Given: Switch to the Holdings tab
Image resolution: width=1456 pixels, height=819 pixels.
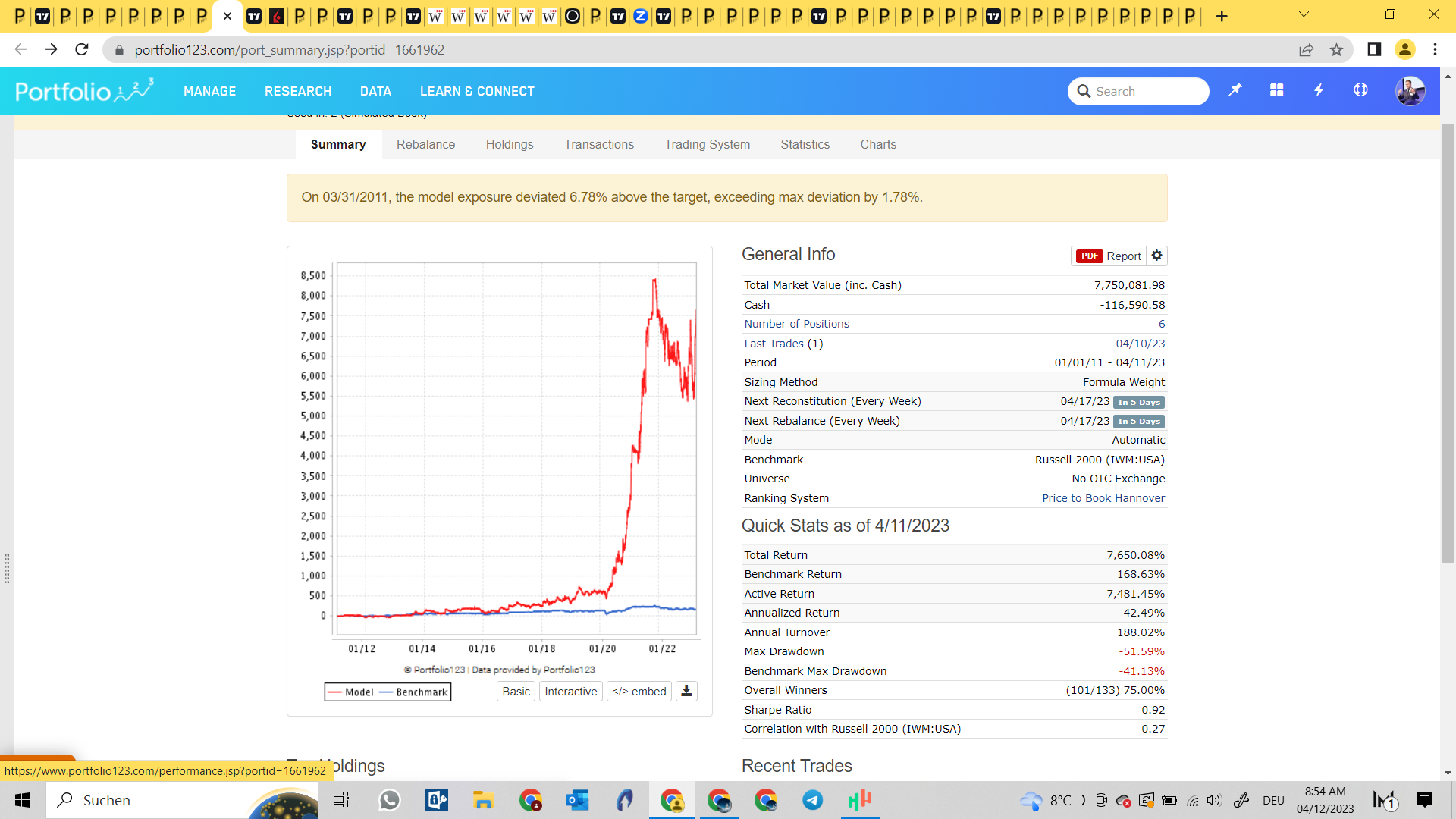Looking at the screenshot, I should [510, 144].
